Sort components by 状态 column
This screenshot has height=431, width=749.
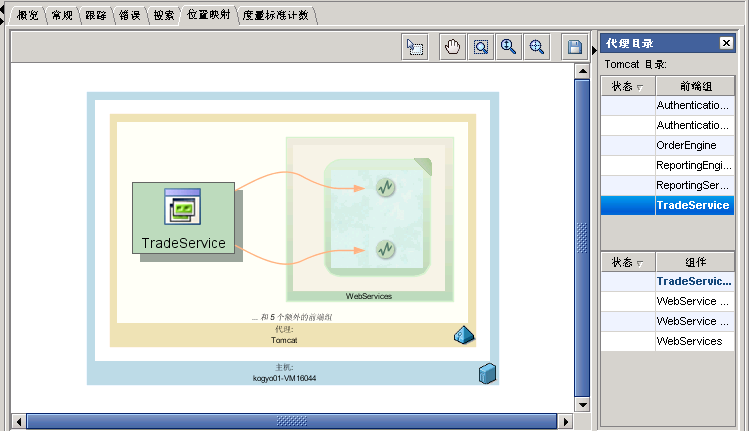click(628, 262)
